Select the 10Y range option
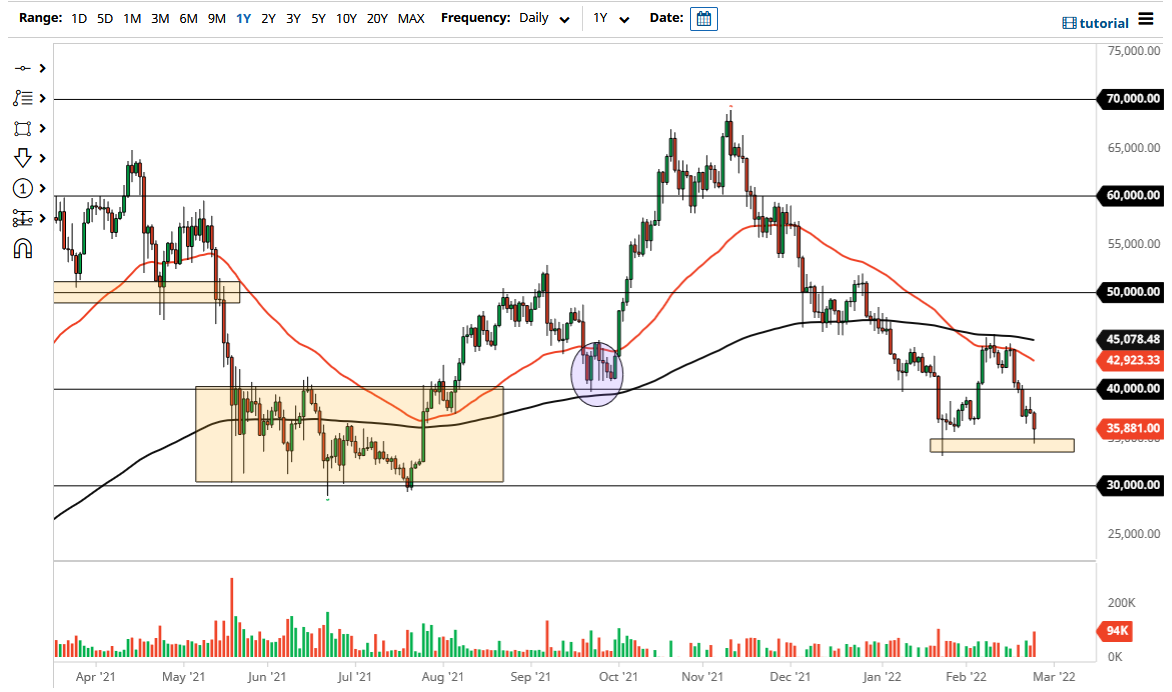Viewport: 1172px width, 692px height. pyautogui.click(x=345, y=18)
